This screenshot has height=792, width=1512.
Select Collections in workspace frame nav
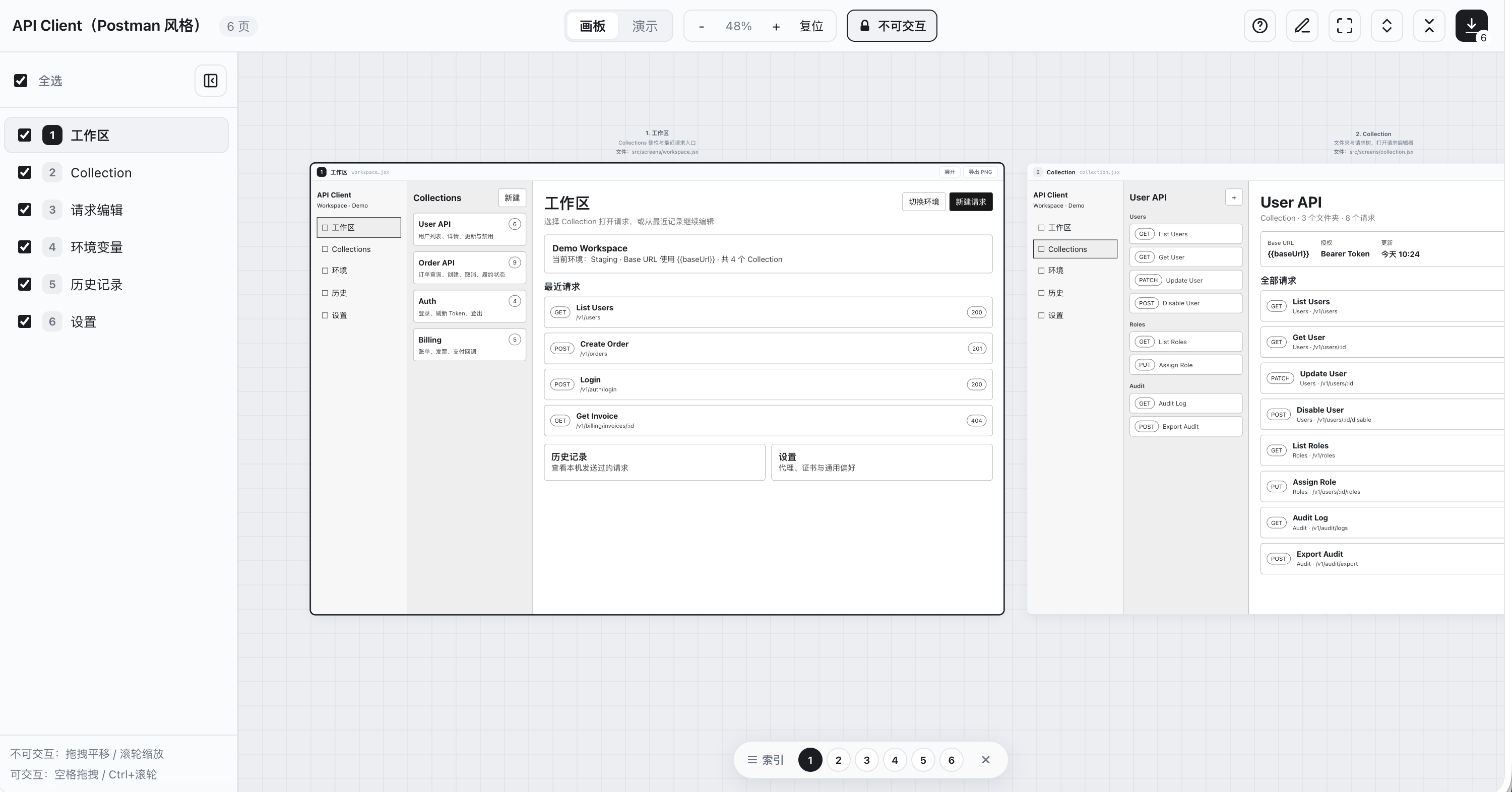click(359, 249)
